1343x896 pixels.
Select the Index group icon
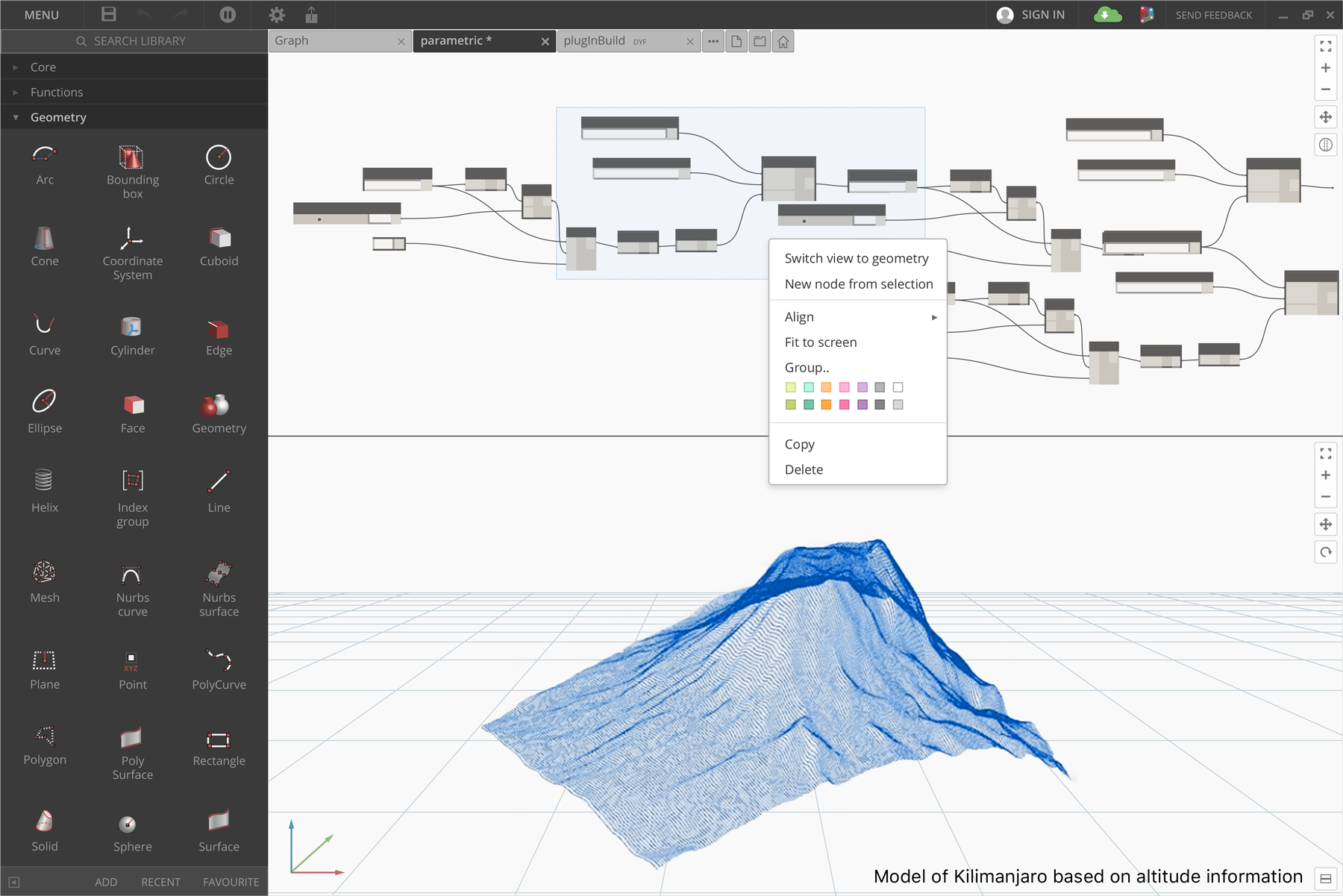[132, 480]
